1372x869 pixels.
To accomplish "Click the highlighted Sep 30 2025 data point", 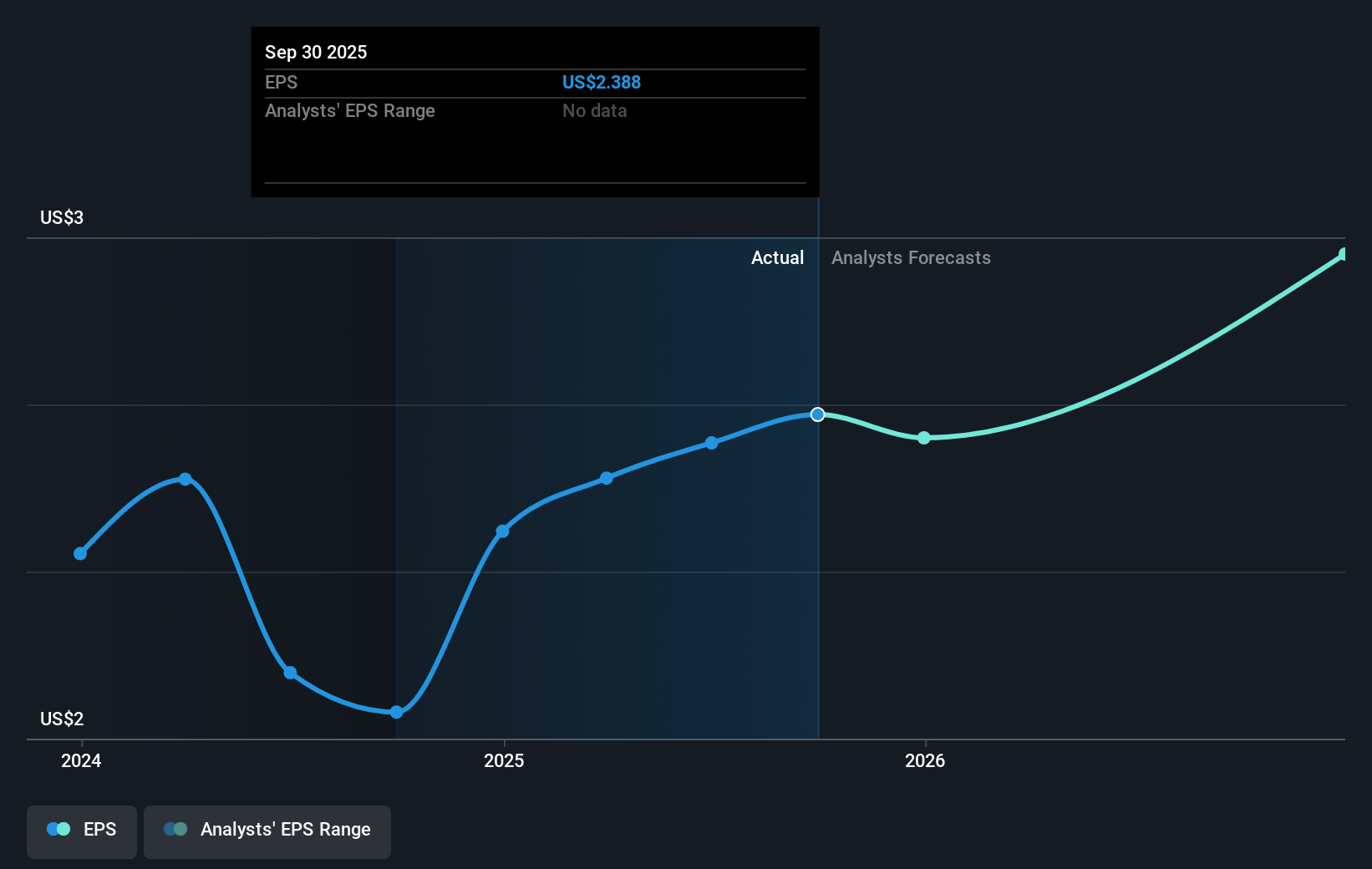I will coord(818,414).
